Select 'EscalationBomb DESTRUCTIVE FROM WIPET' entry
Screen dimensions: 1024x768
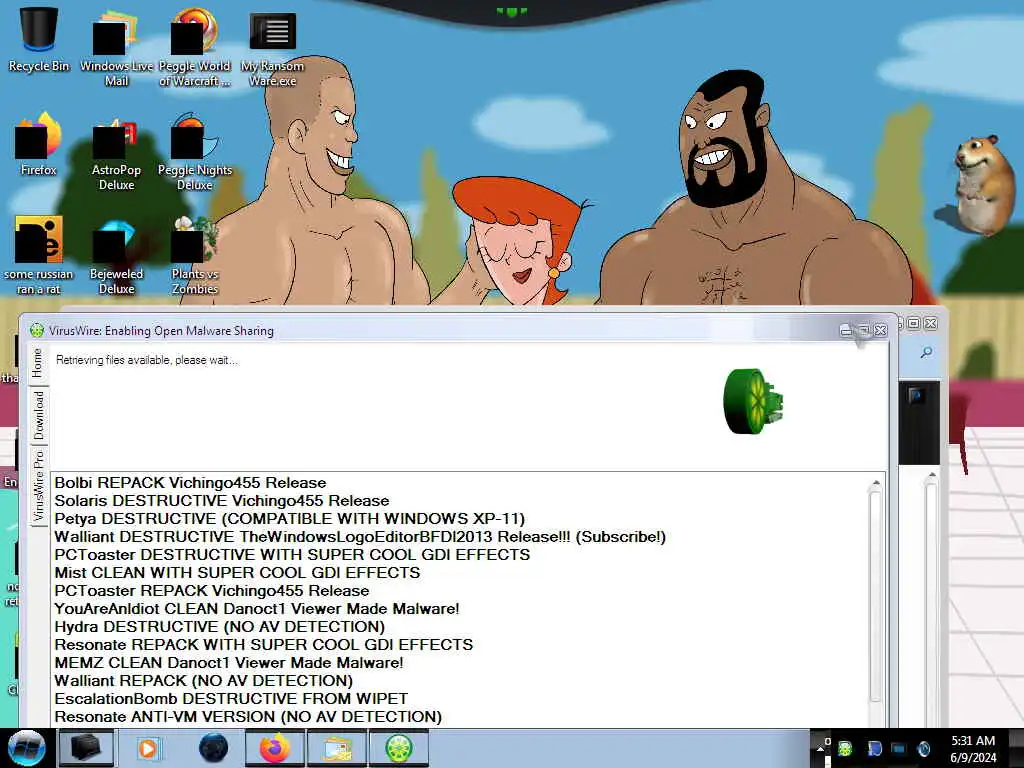coord(231,698)
